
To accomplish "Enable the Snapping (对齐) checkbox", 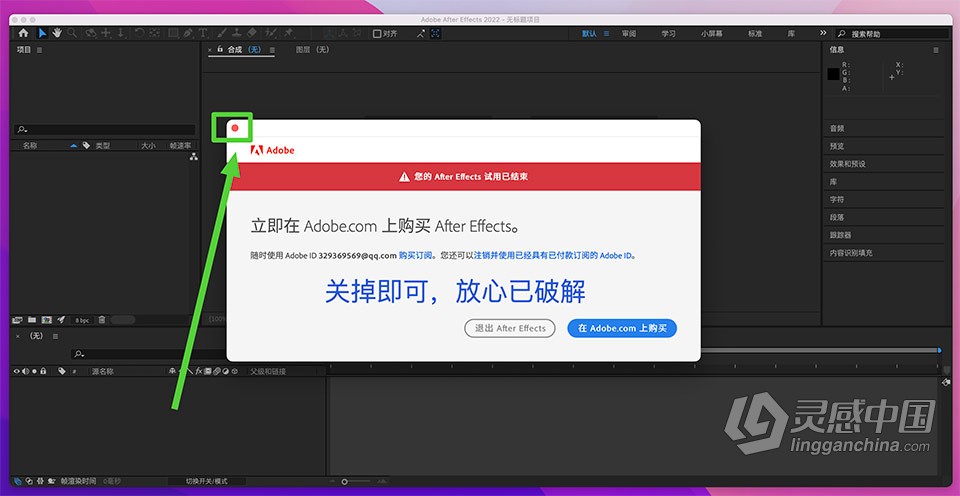I will 377,34.
